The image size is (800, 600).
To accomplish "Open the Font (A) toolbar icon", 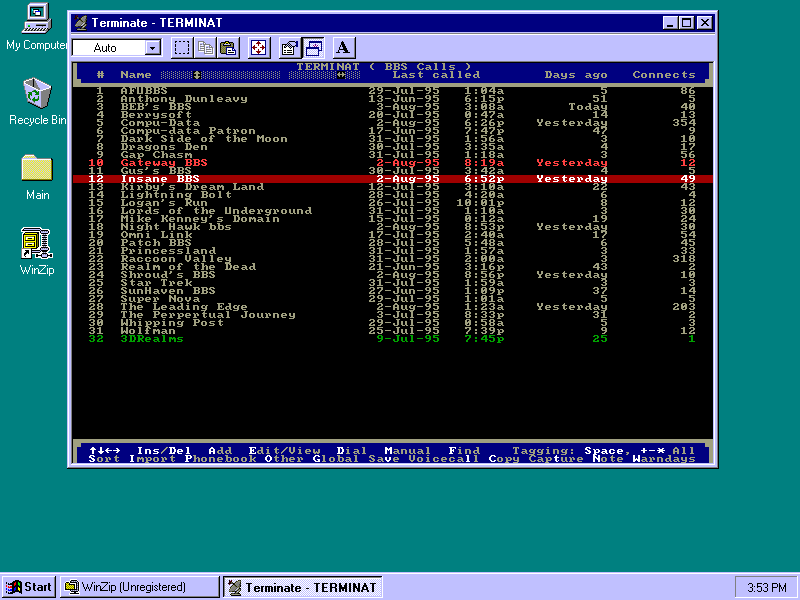I will pyautogui.click(x=343, y=48).
